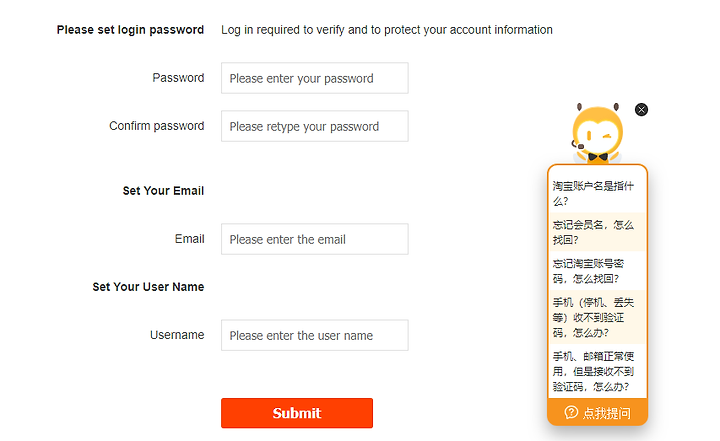Viewport: 720px width, 441px height.
Task: Click into the 'Please enter the email' field
Action: pos(315,239)
